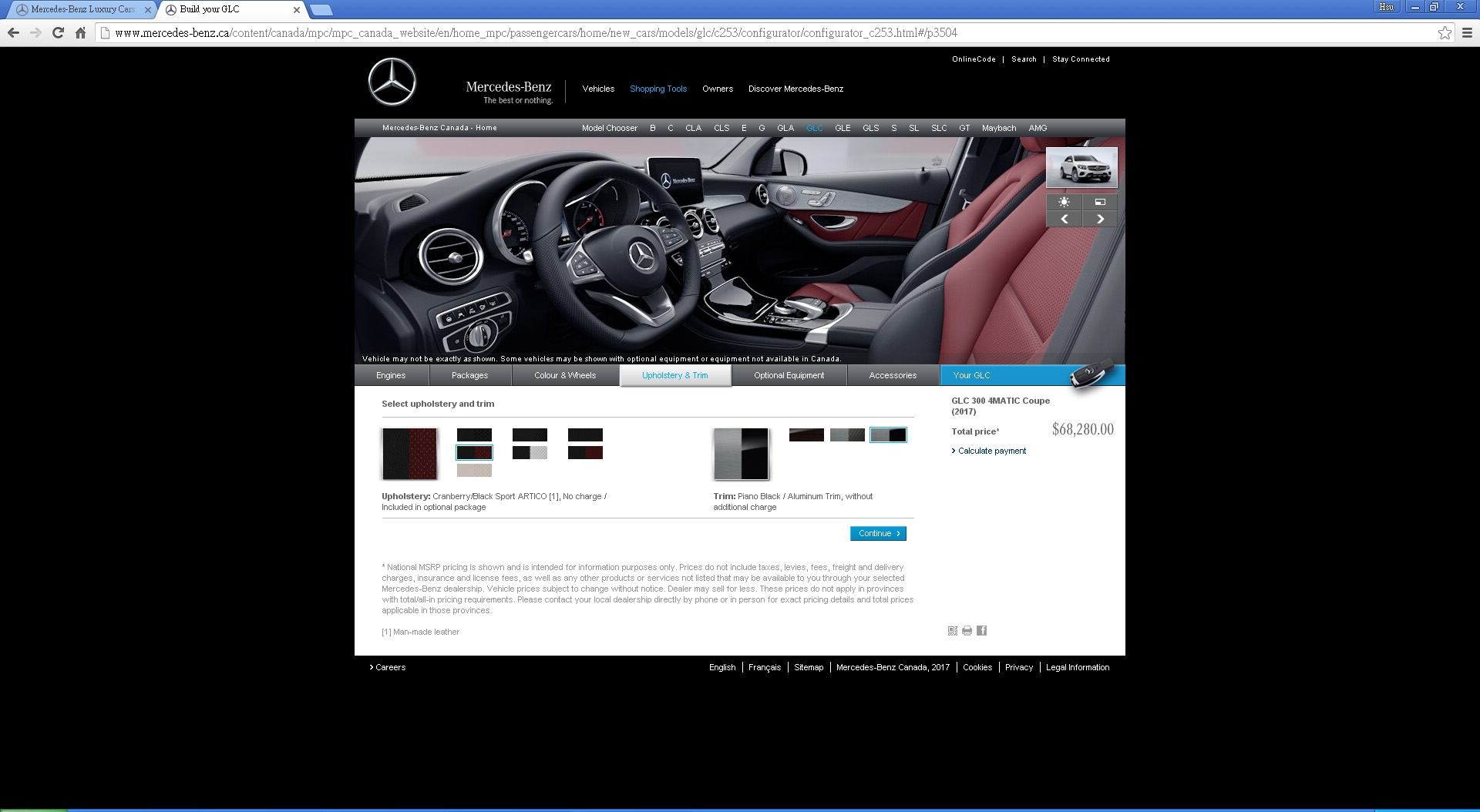Screen dimensions: 1480x812
Task: Click the Continue button
Action: tap(878, 533)
